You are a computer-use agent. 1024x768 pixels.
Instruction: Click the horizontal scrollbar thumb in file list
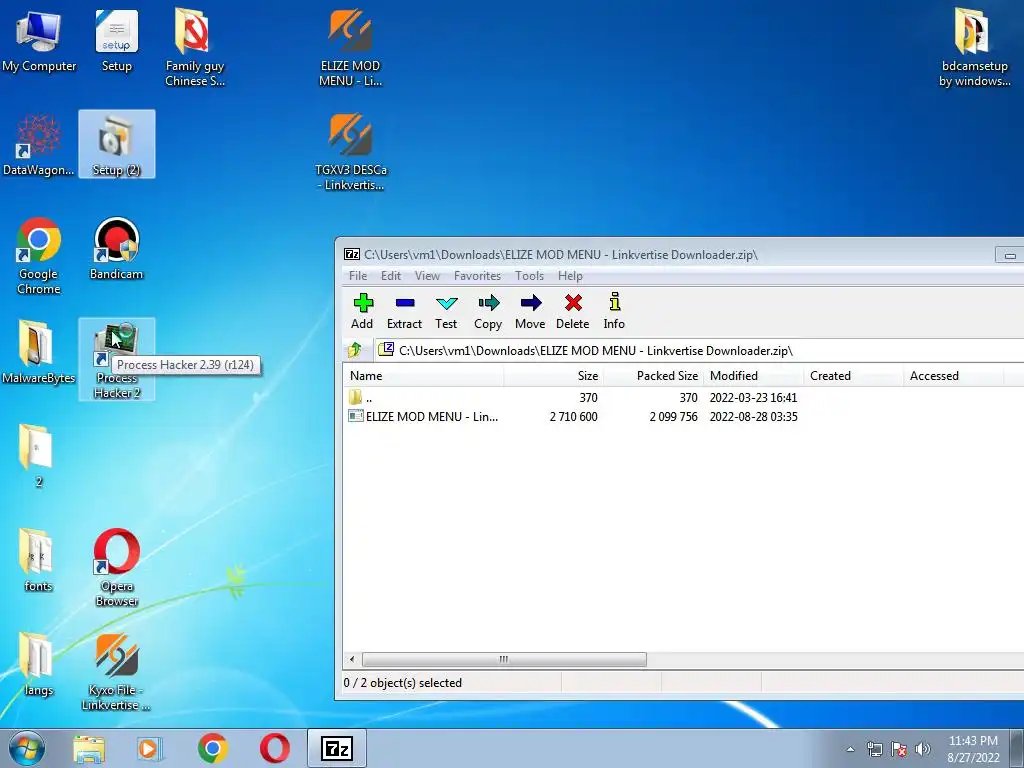tap(504, 659)
